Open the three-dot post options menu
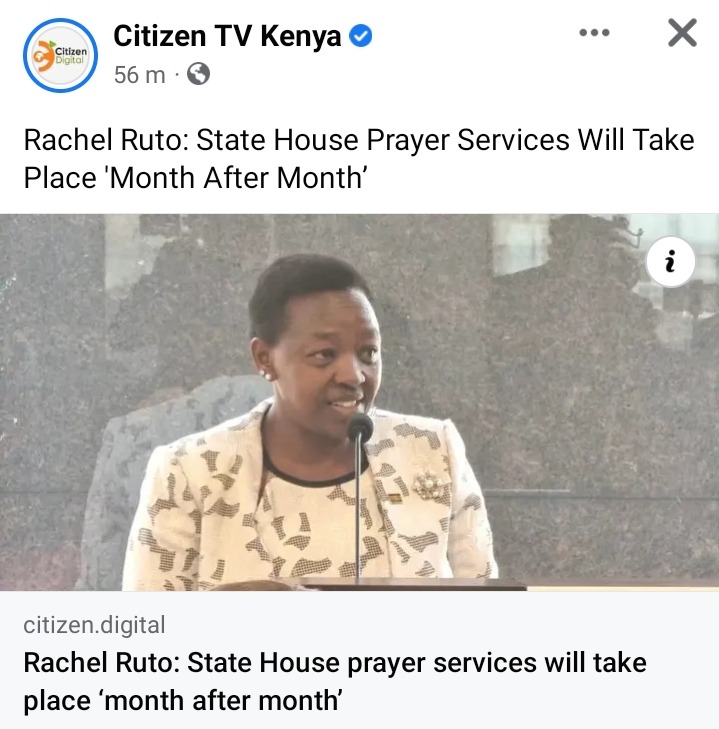719x729 pixels. (594, 33)
